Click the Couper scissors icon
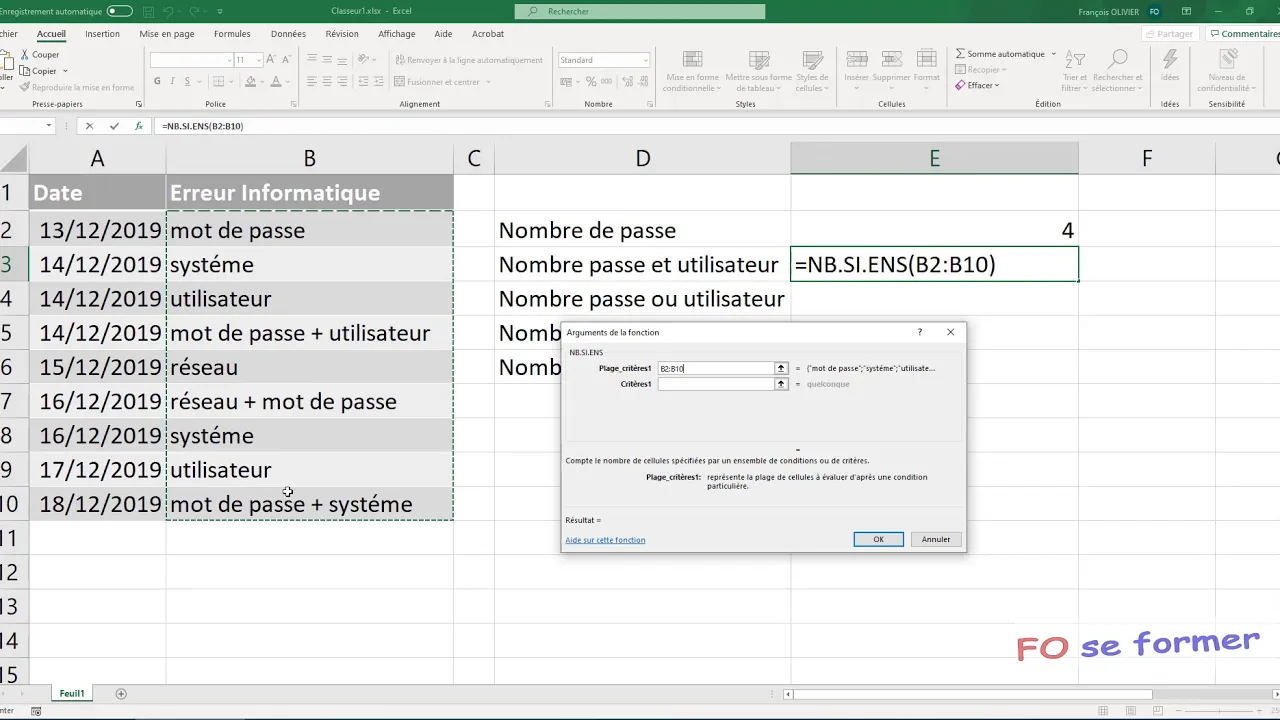The height and width of the screenshot is (720, 1280). [24, 55]
